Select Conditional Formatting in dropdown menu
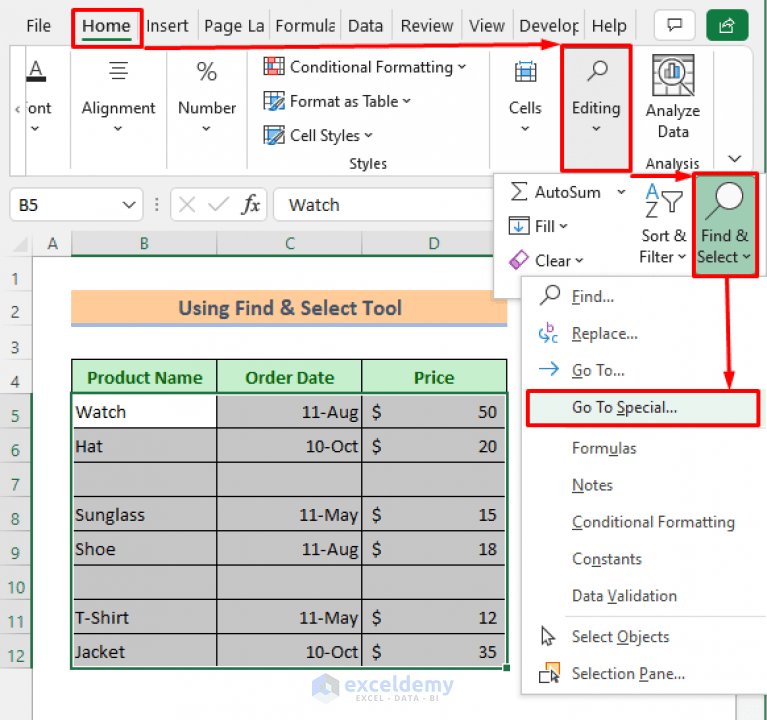The height and width of the screenshot is (720, 767). pos(653,522)
